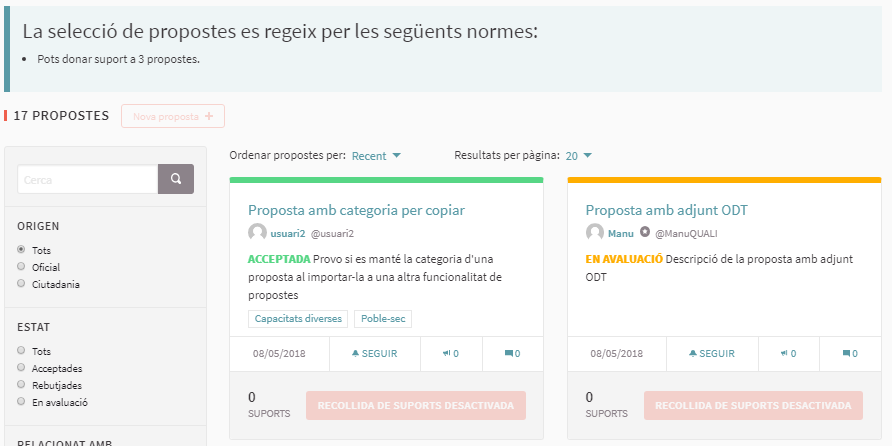Select Acceptades status radio button
The image size is (892, 446).
(21, 368)
